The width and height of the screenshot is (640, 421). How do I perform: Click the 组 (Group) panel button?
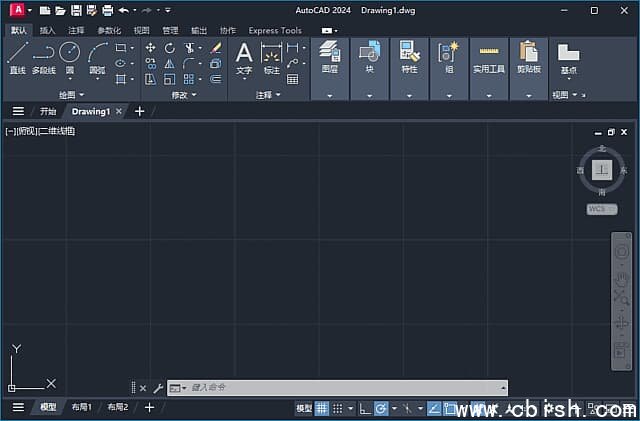click(449, 57)
